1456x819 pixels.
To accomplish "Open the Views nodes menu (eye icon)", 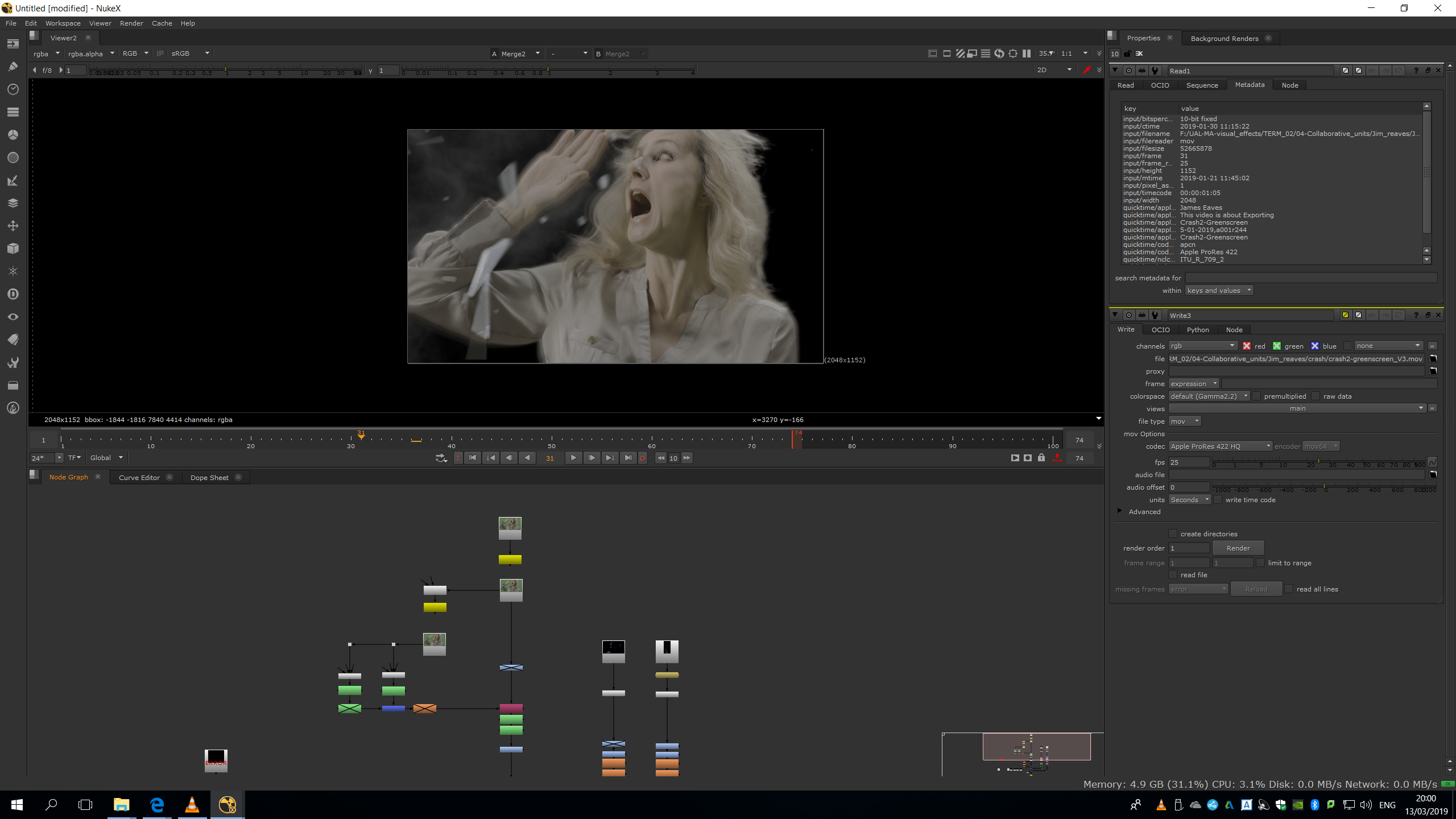I will point(13,317).
